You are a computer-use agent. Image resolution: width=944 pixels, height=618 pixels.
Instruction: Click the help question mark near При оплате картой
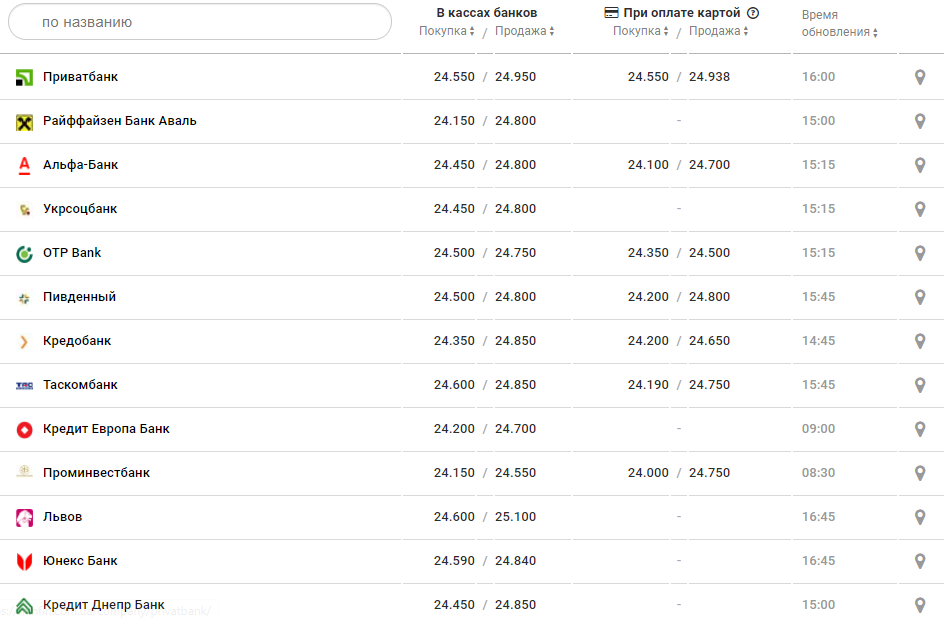[x=753, y=13]
